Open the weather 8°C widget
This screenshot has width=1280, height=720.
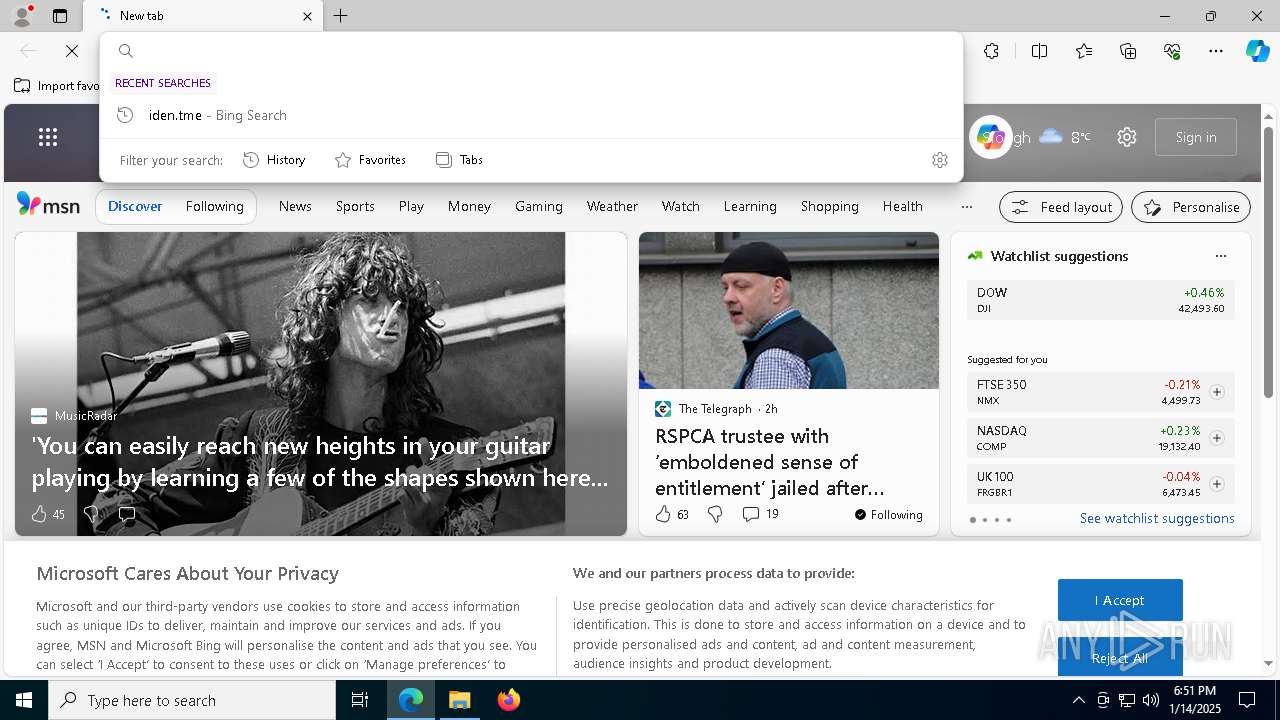tap(1065, 137)
